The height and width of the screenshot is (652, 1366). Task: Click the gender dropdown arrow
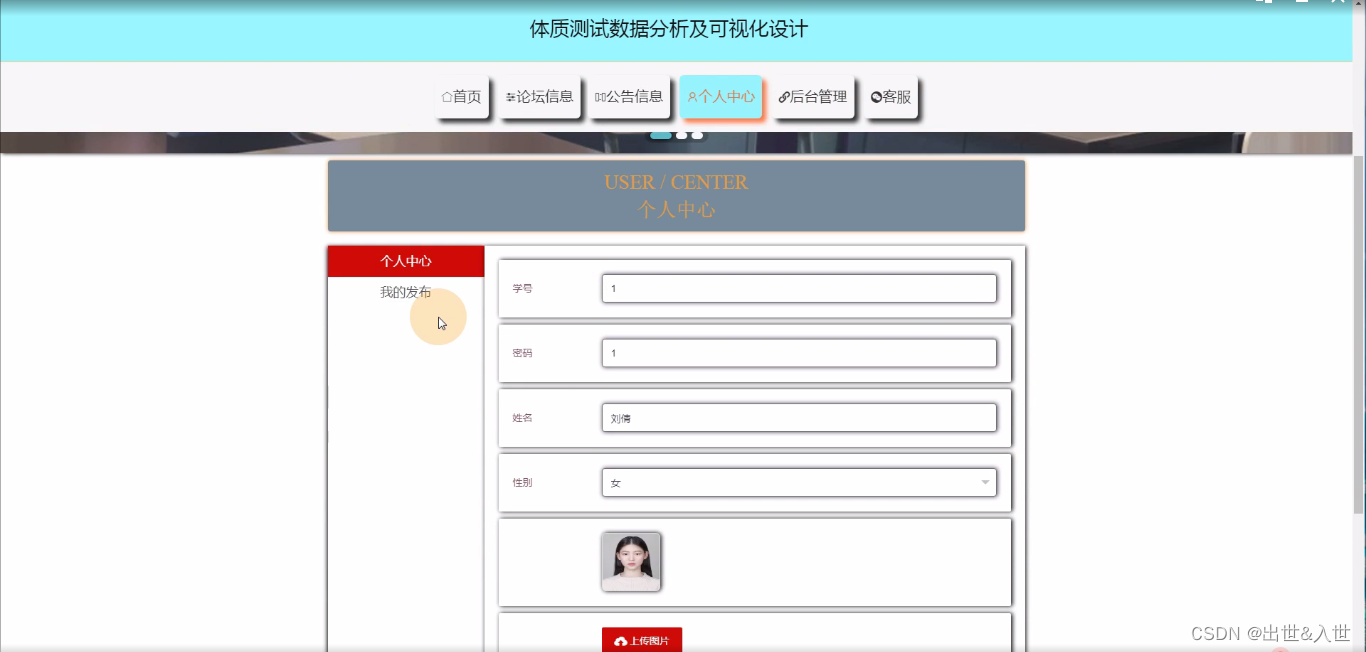[985, 483]
